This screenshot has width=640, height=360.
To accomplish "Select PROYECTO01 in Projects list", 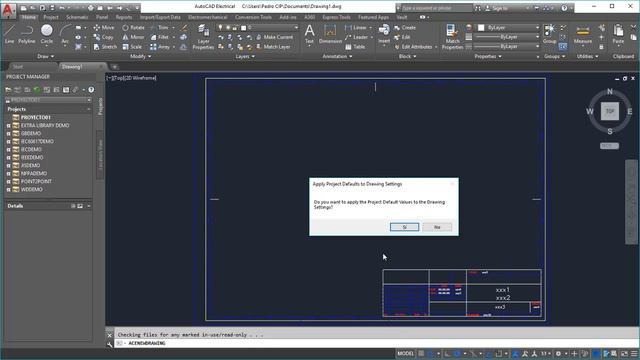I will point(36,118).
